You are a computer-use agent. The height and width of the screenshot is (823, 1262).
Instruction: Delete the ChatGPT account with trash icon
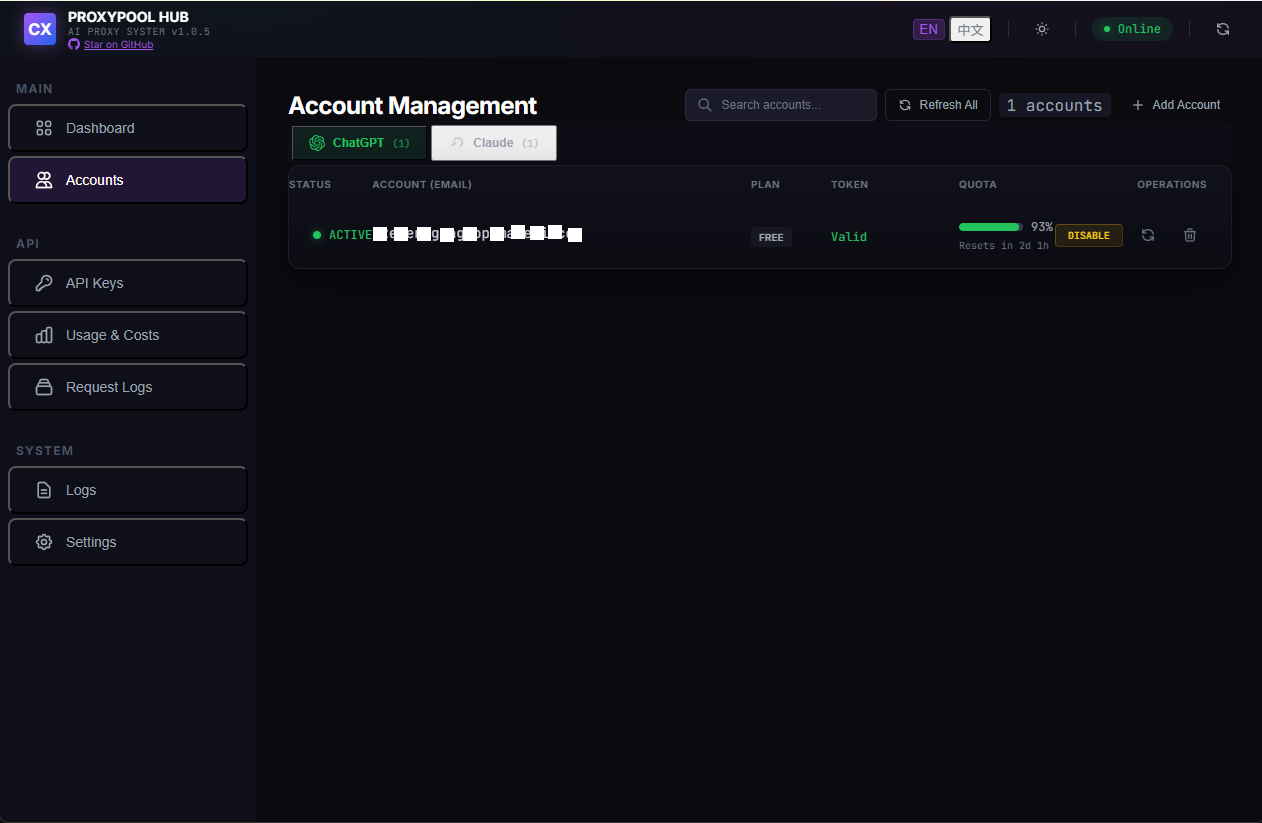click(x=1190, y=235)
